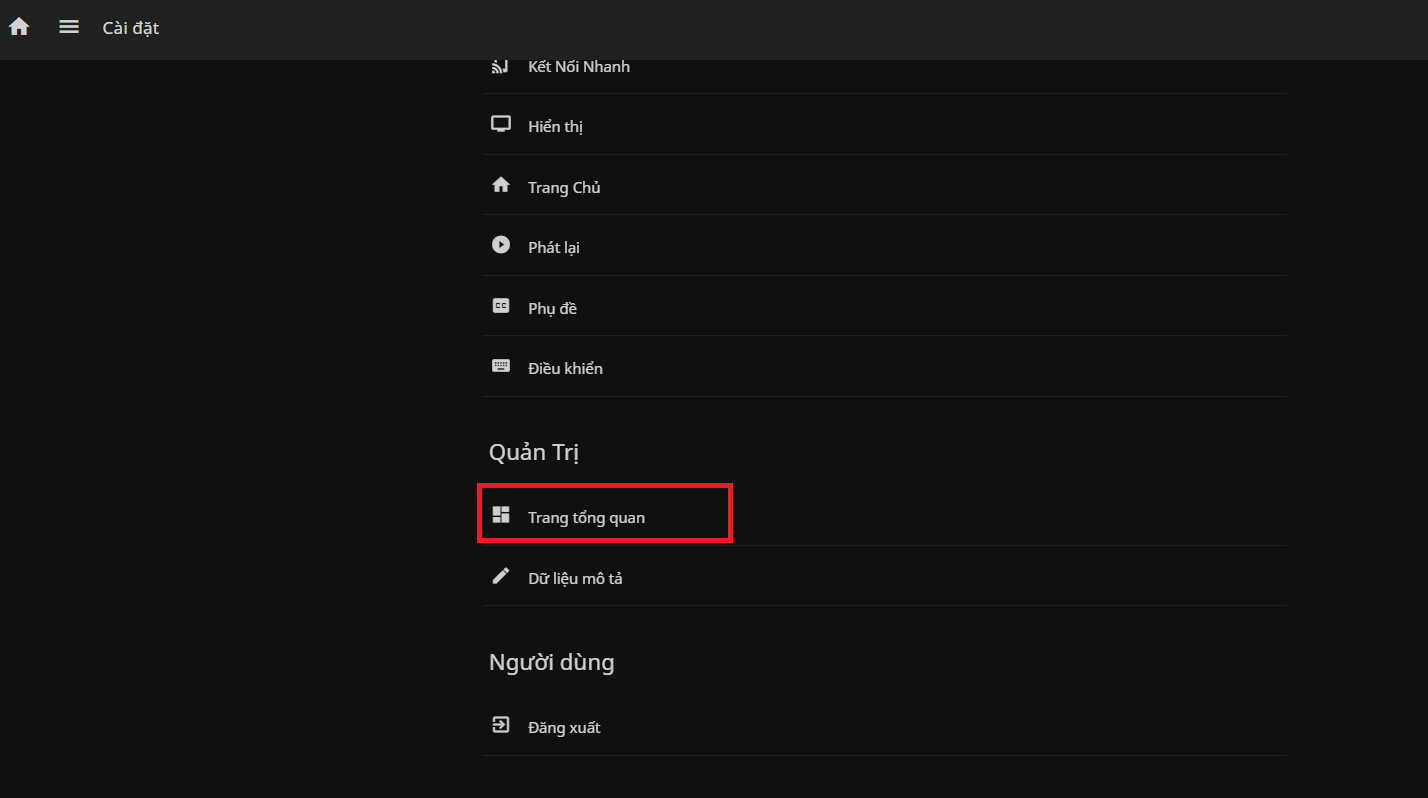
Task: Go to the home page via house icon
Action: [x=19, y=27]
